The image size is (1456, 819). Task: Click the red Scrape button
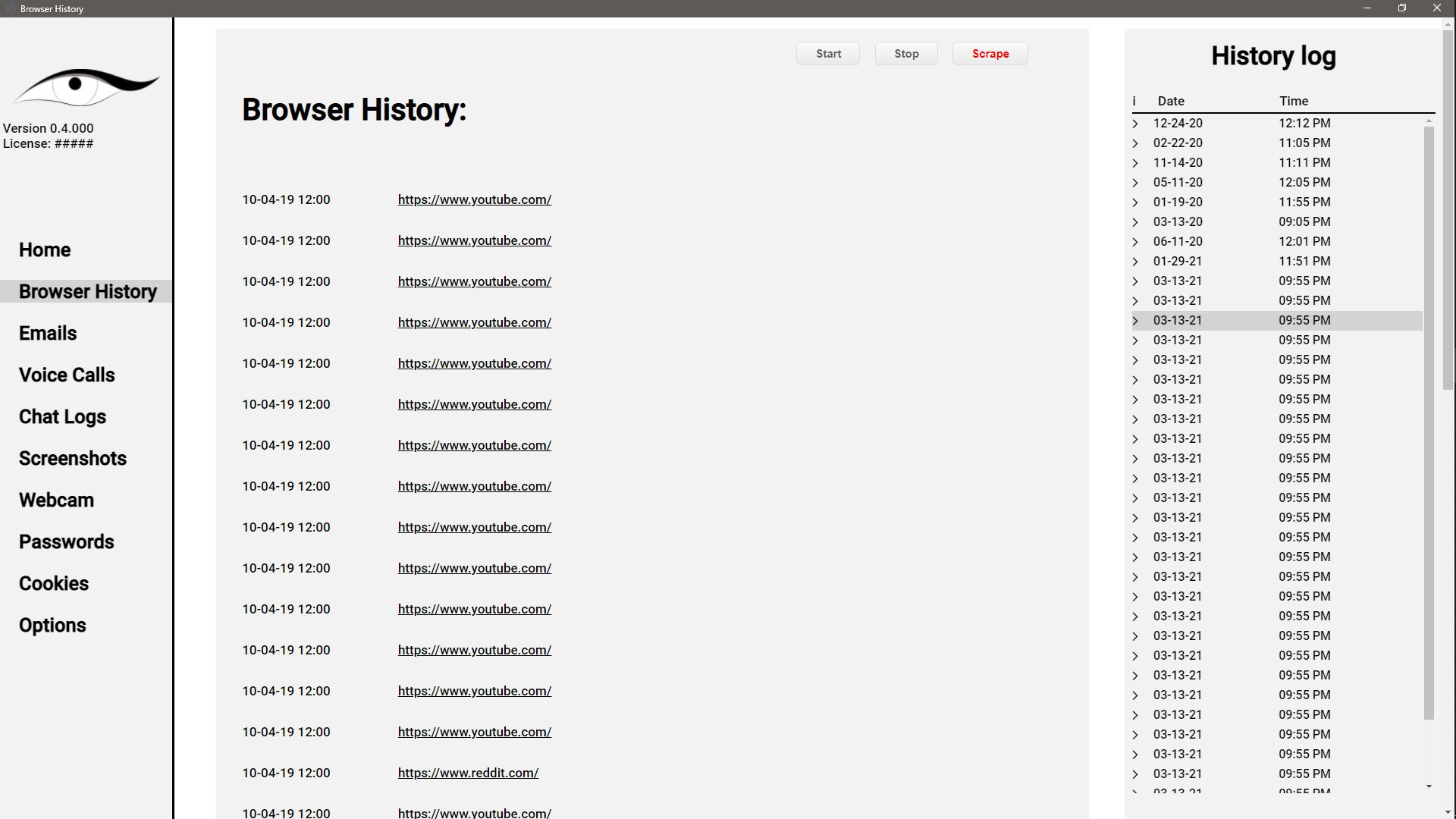[x=990, y=54]
